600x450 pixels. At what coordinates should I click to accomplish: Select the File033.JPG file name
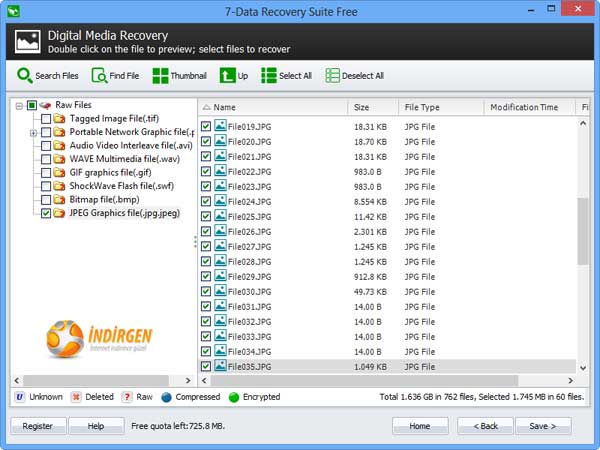click(x=249, y=337)
